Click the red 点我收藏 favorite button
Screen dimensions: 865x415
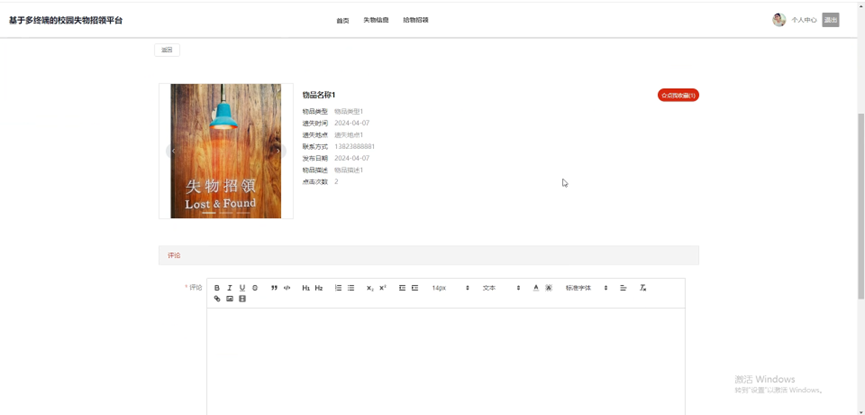coord(678,95)
